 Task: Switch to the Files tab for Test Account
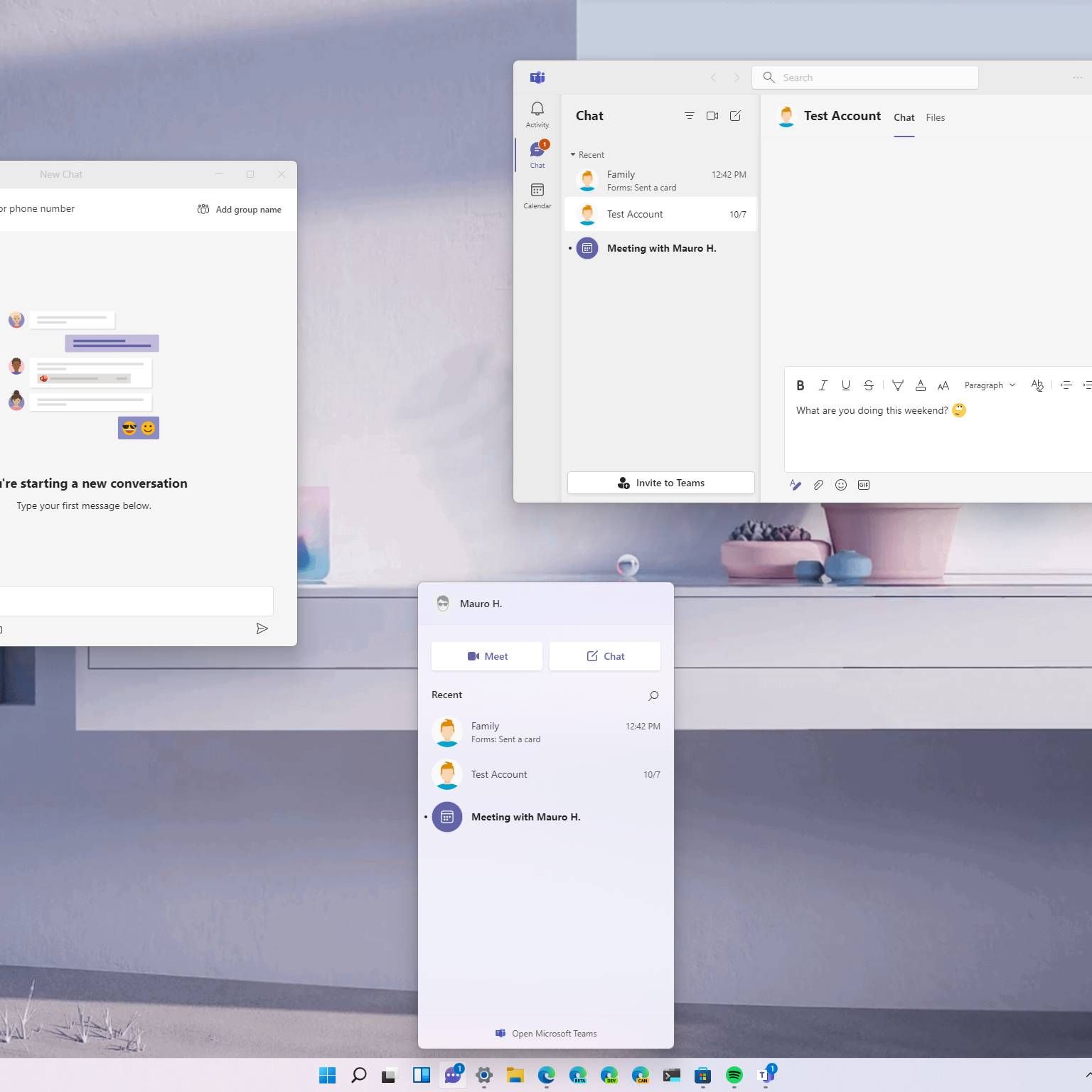(935, 118)
